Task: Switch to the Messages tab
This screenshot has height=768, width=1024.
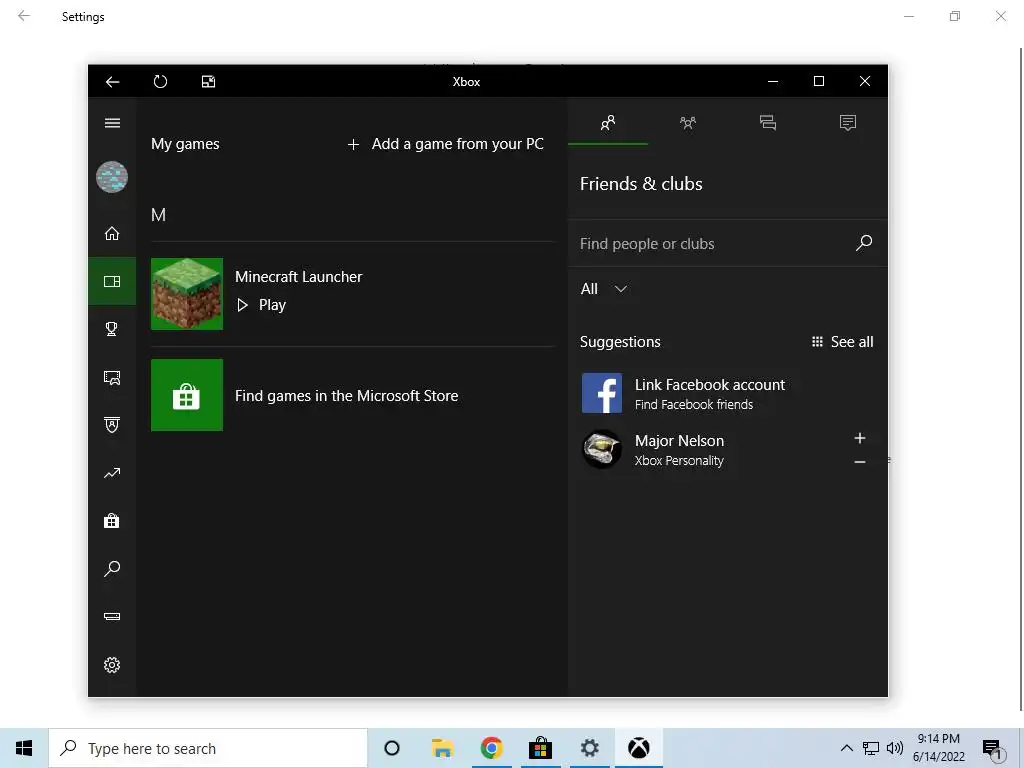Action: click(768, 123)
